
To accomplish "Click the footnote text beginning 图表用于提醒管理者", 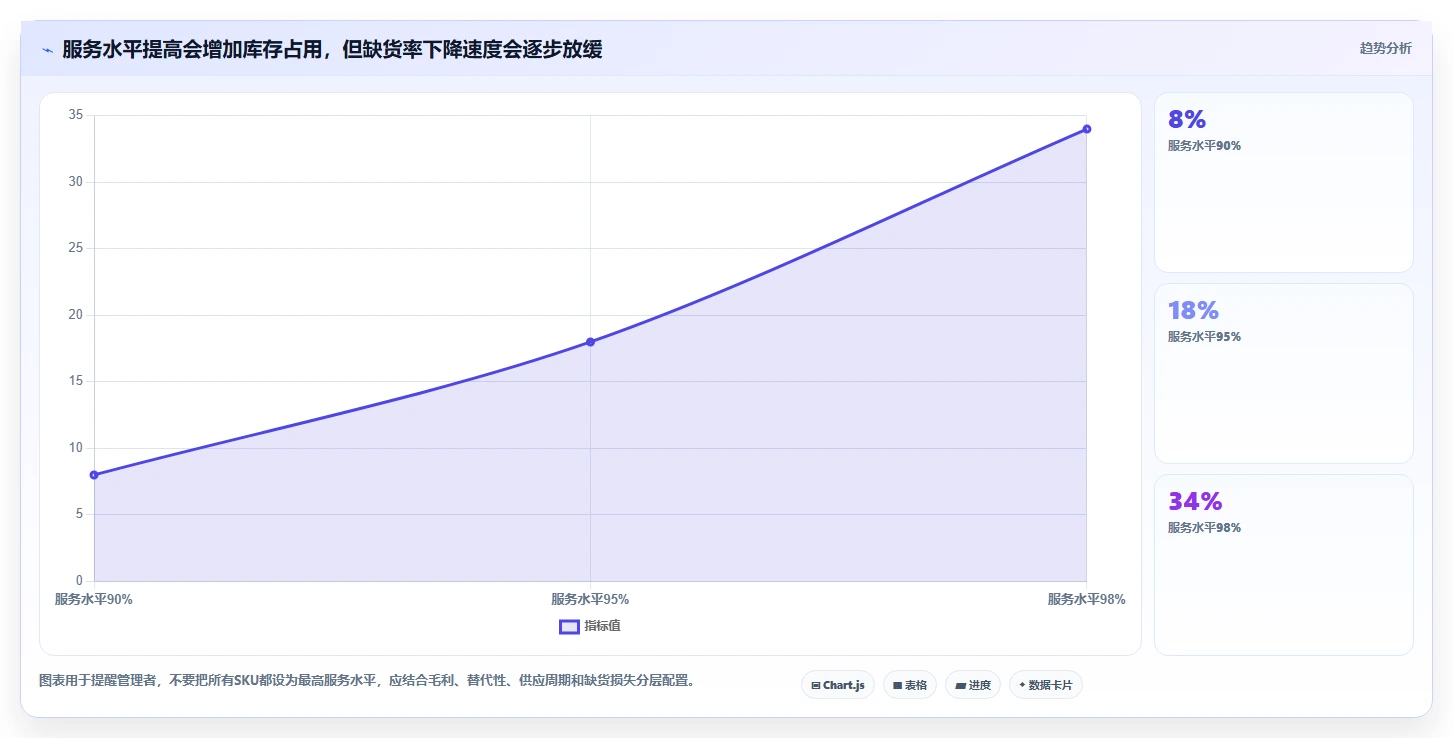I will pos(367,681).
